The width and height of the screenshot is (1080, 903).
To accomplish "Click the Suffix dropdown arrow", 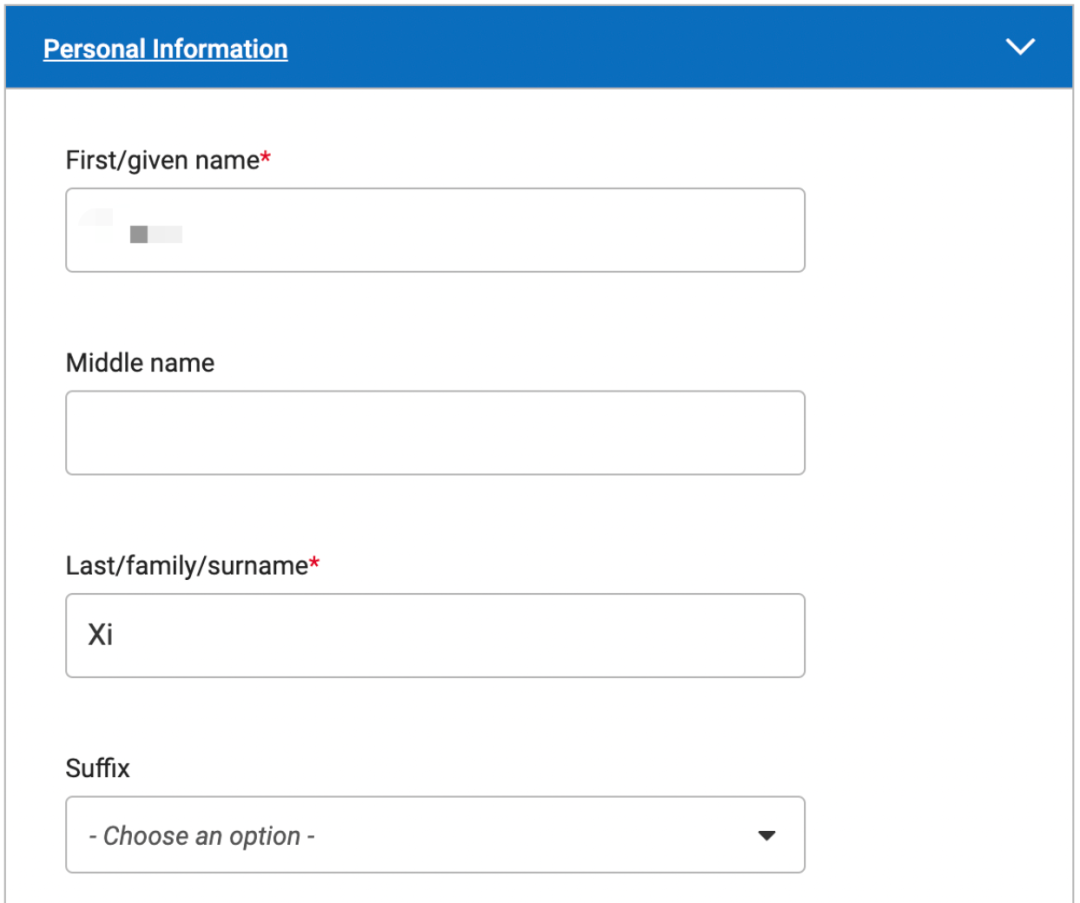I will click(766, 835).
